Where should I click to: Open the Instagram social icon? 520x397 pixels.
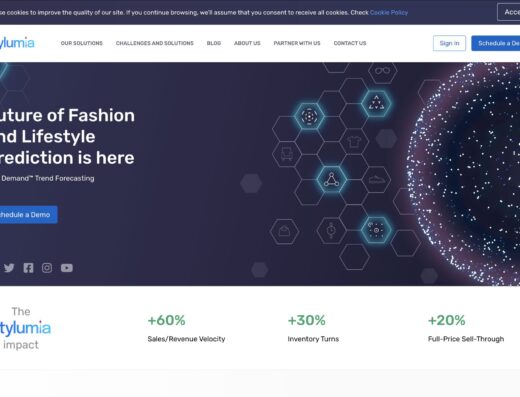pos(47,268)
